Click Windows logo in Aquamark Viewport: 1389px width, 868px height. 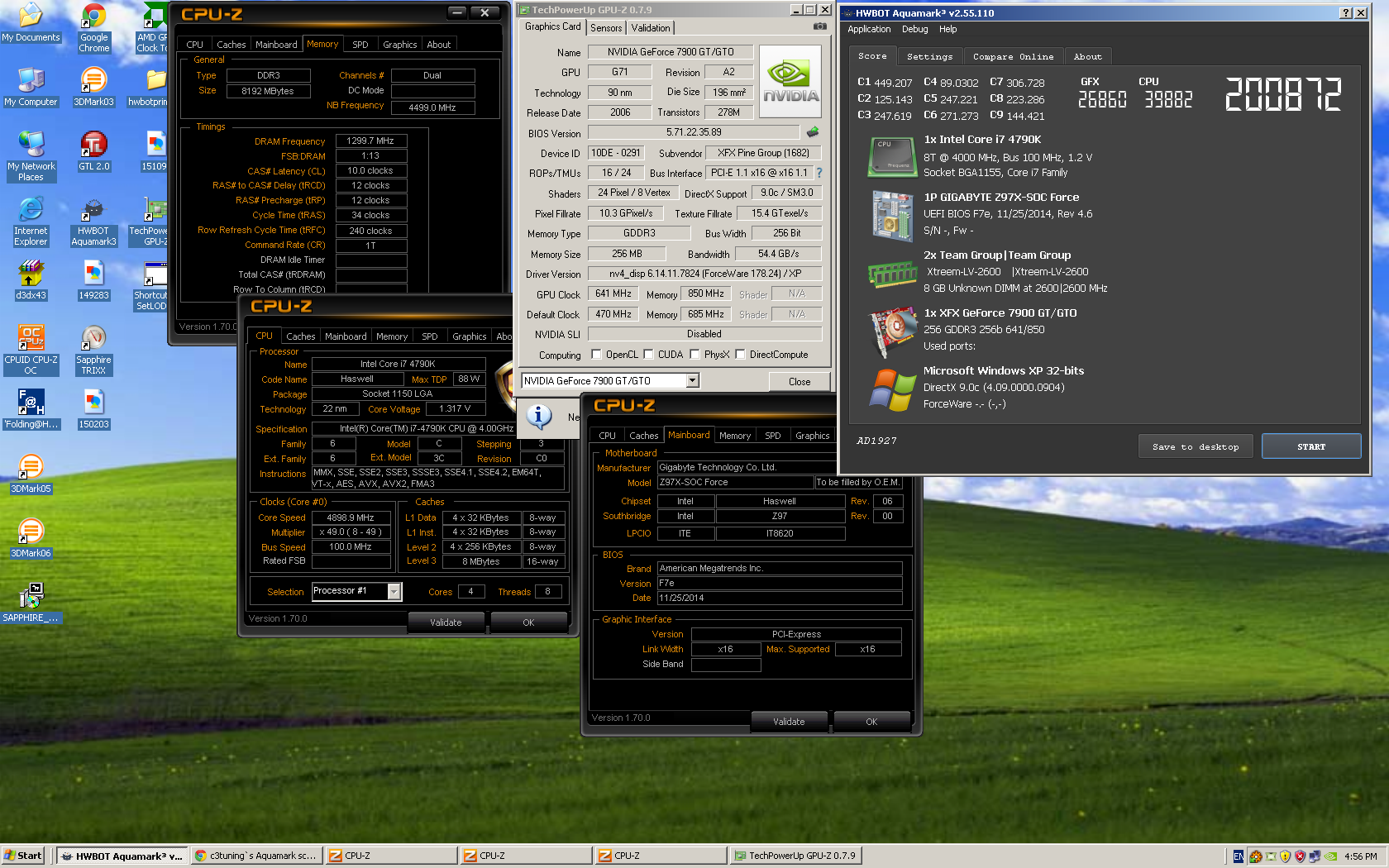click(892, 389)
